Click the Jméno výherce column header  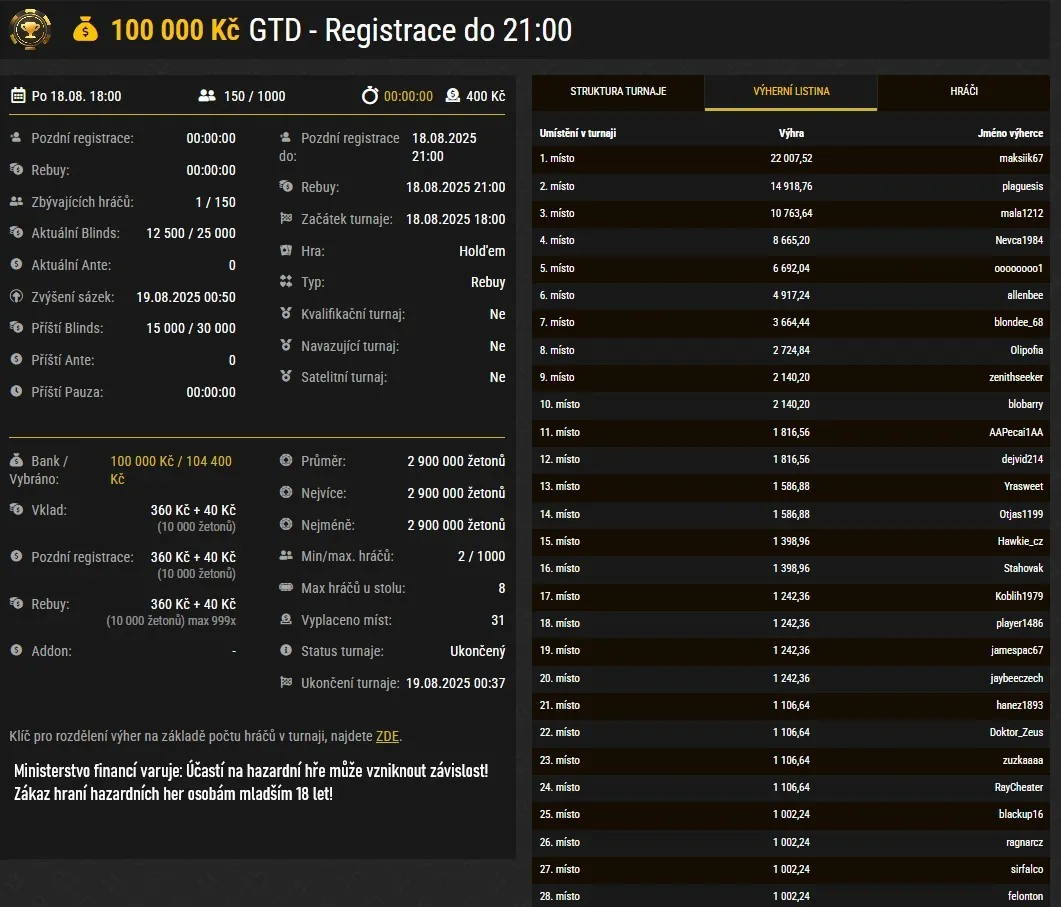1010,133
